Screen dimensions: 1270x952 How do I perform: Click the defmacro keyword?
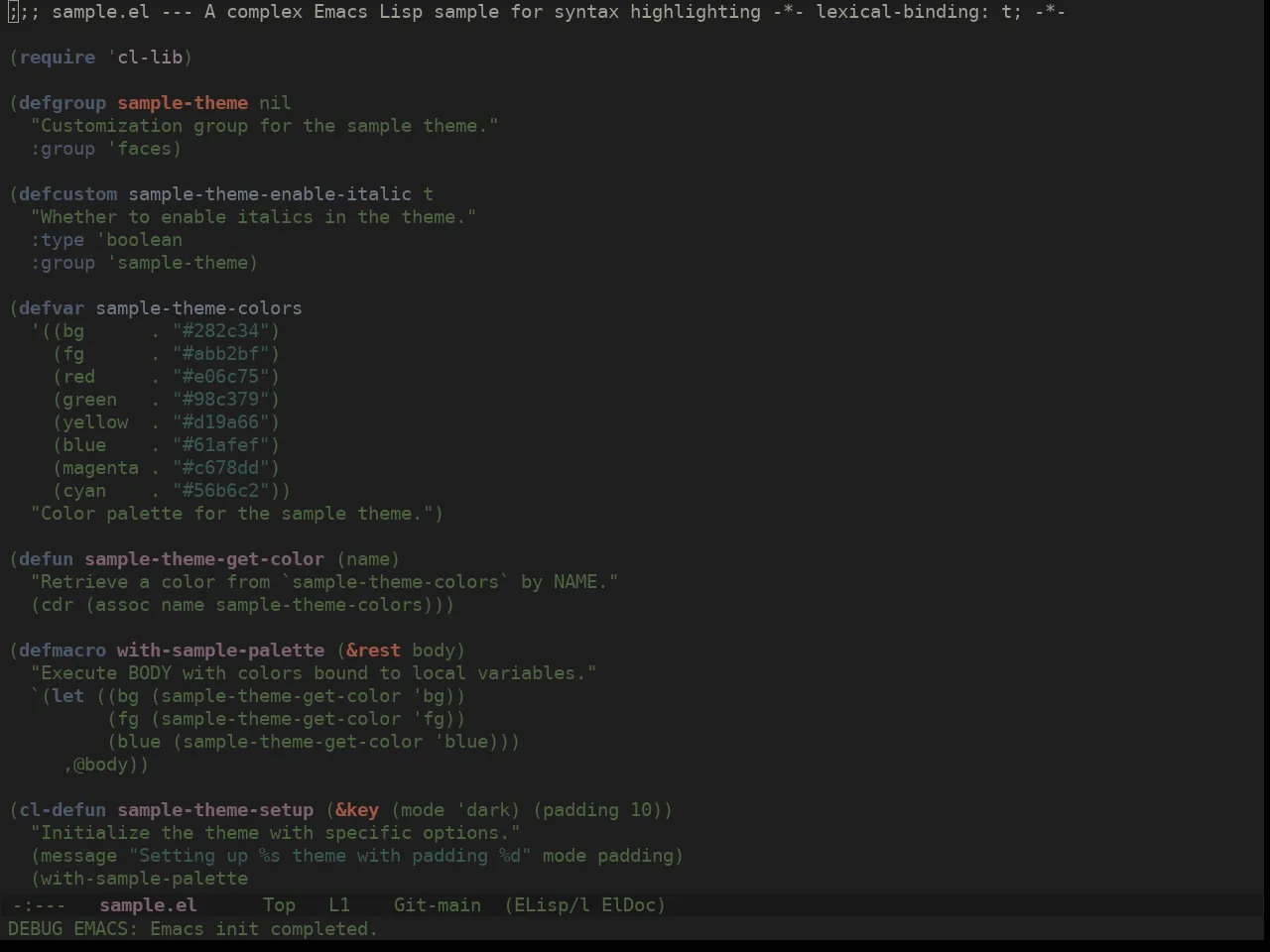63,651
